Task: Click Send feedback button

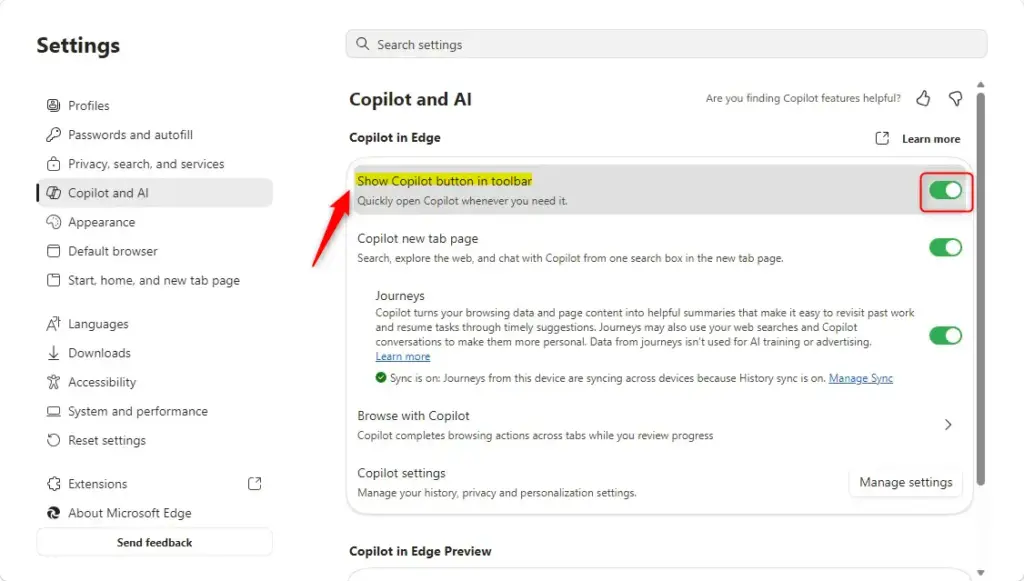Action: click(x=155, y=542)
